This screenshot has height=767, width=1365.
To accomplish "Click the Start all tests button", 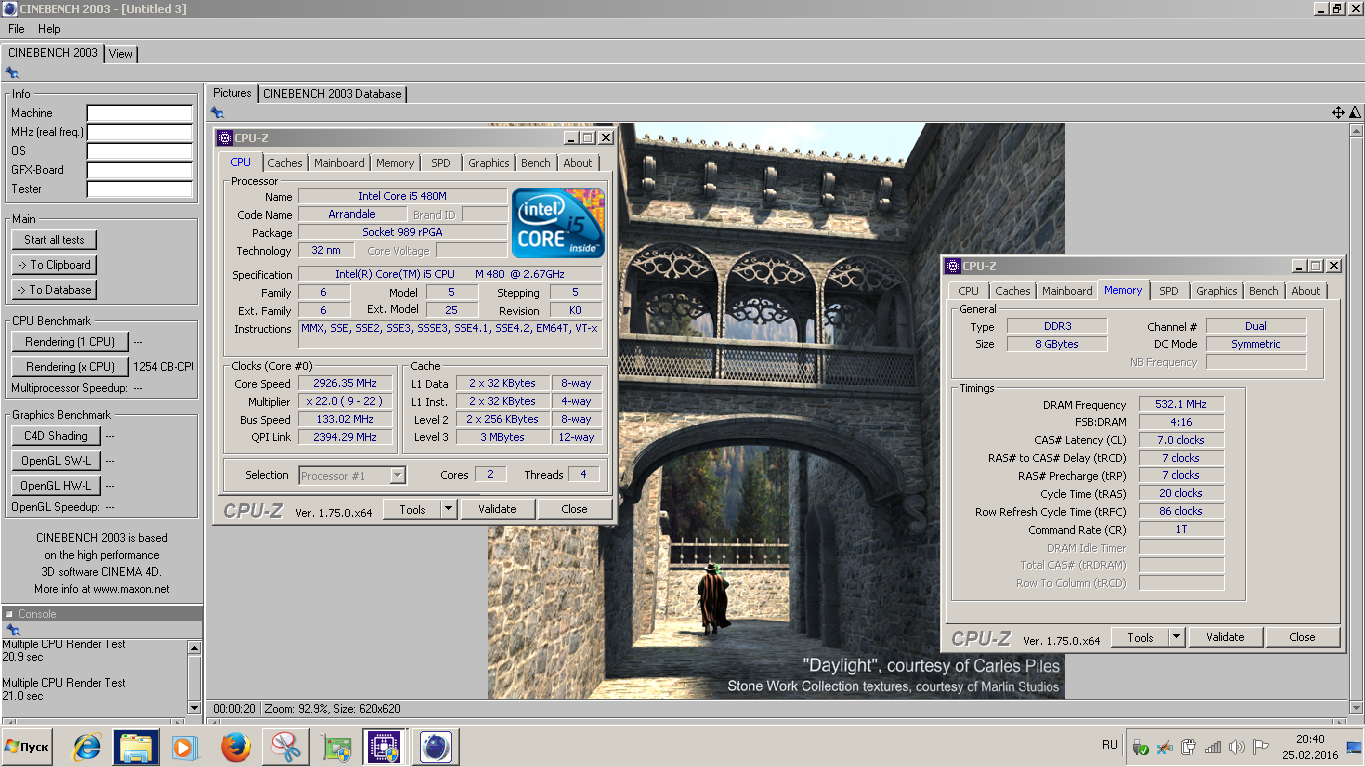I will [x=55, y=240].
